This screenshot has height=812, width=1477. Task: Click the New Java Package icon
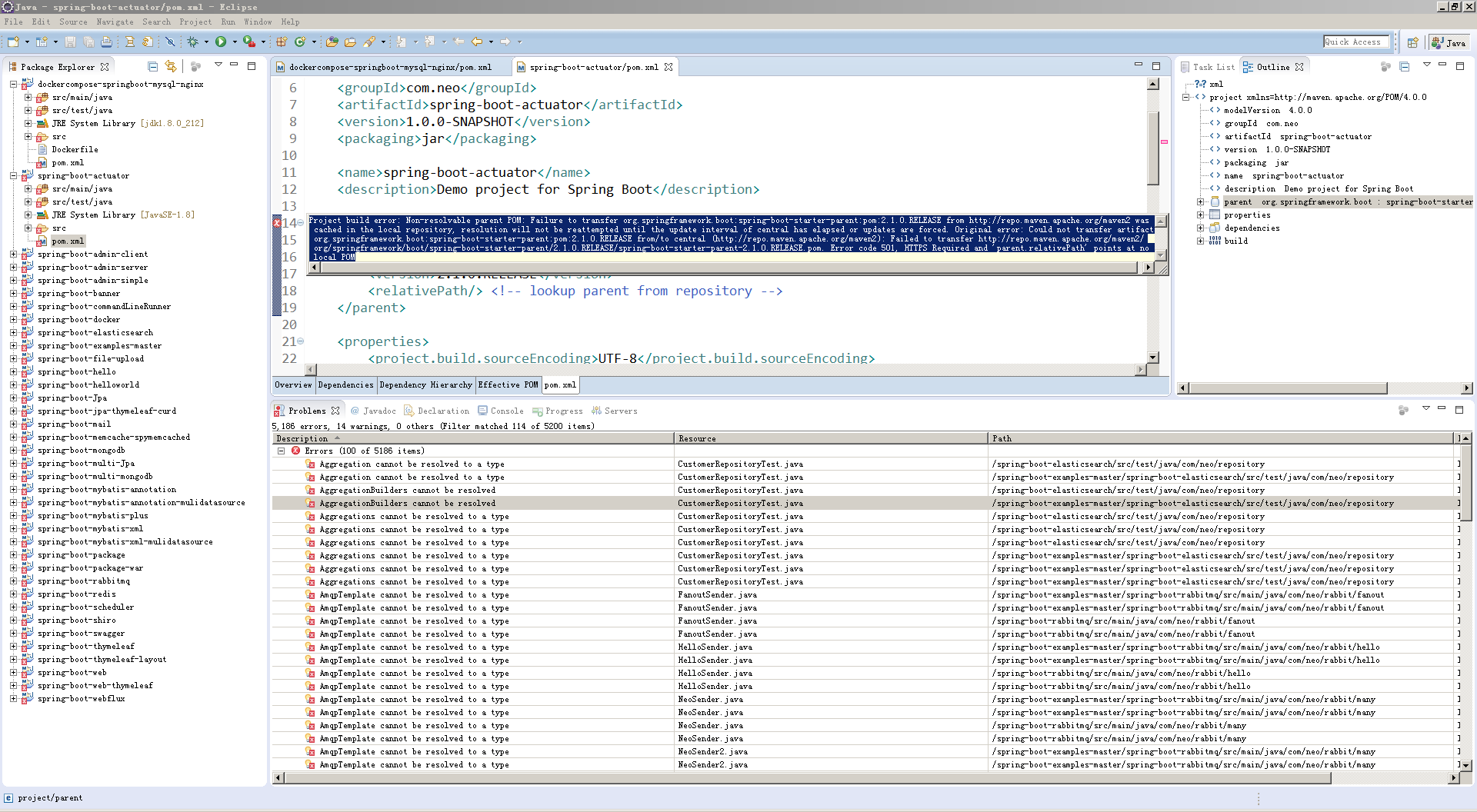pos(282,42)
